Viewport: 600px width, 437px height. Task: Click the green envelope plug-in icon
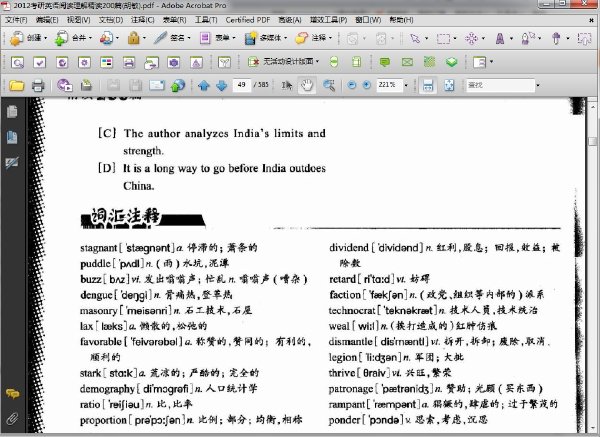407,62
